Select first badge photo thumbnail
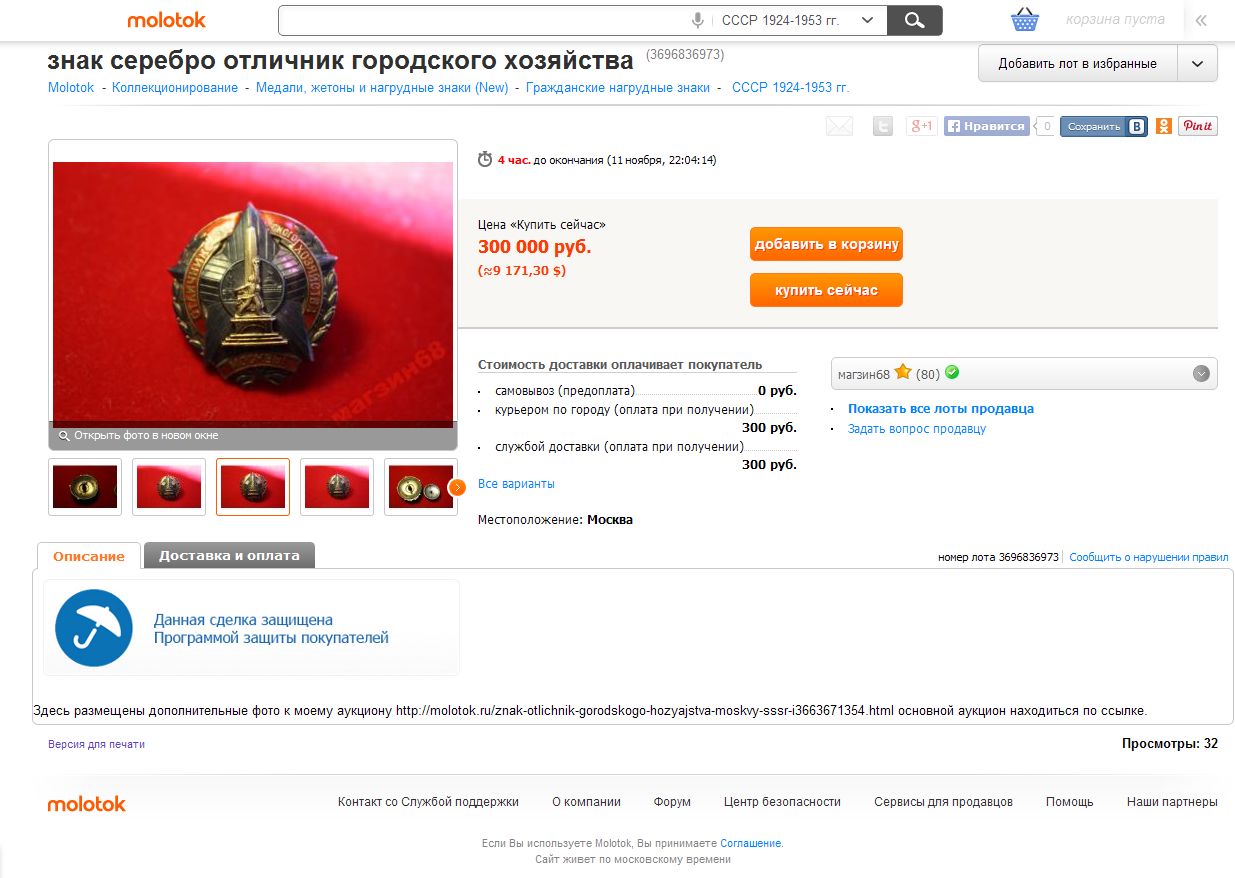 pyautogui.click(x=85, y=487)
